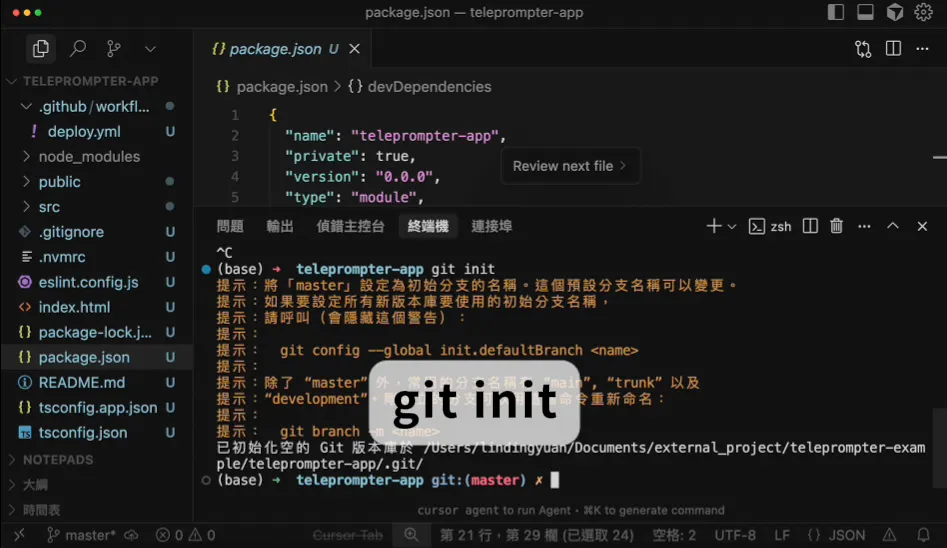The width and height of the screenshot is (947, 548).
Task: Open package-lock.json in the explorer
Action: (95, 332)
